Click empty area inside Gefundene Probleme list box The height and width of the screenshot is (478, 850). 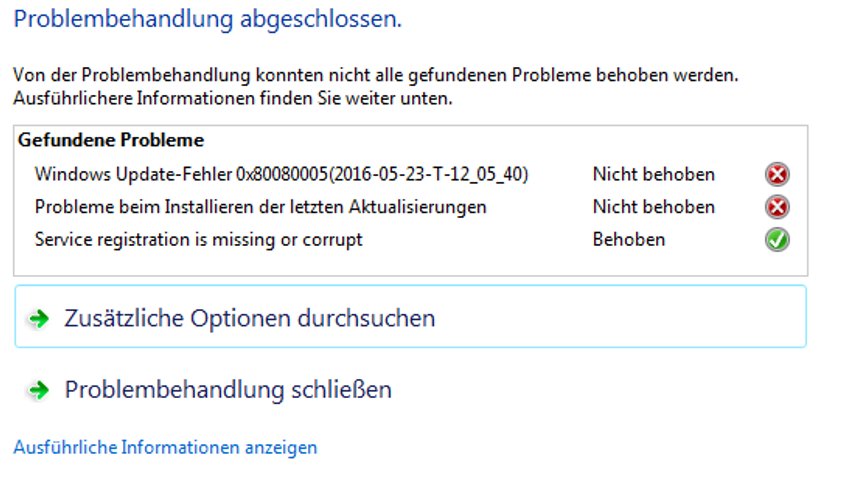tap(410, 263)
